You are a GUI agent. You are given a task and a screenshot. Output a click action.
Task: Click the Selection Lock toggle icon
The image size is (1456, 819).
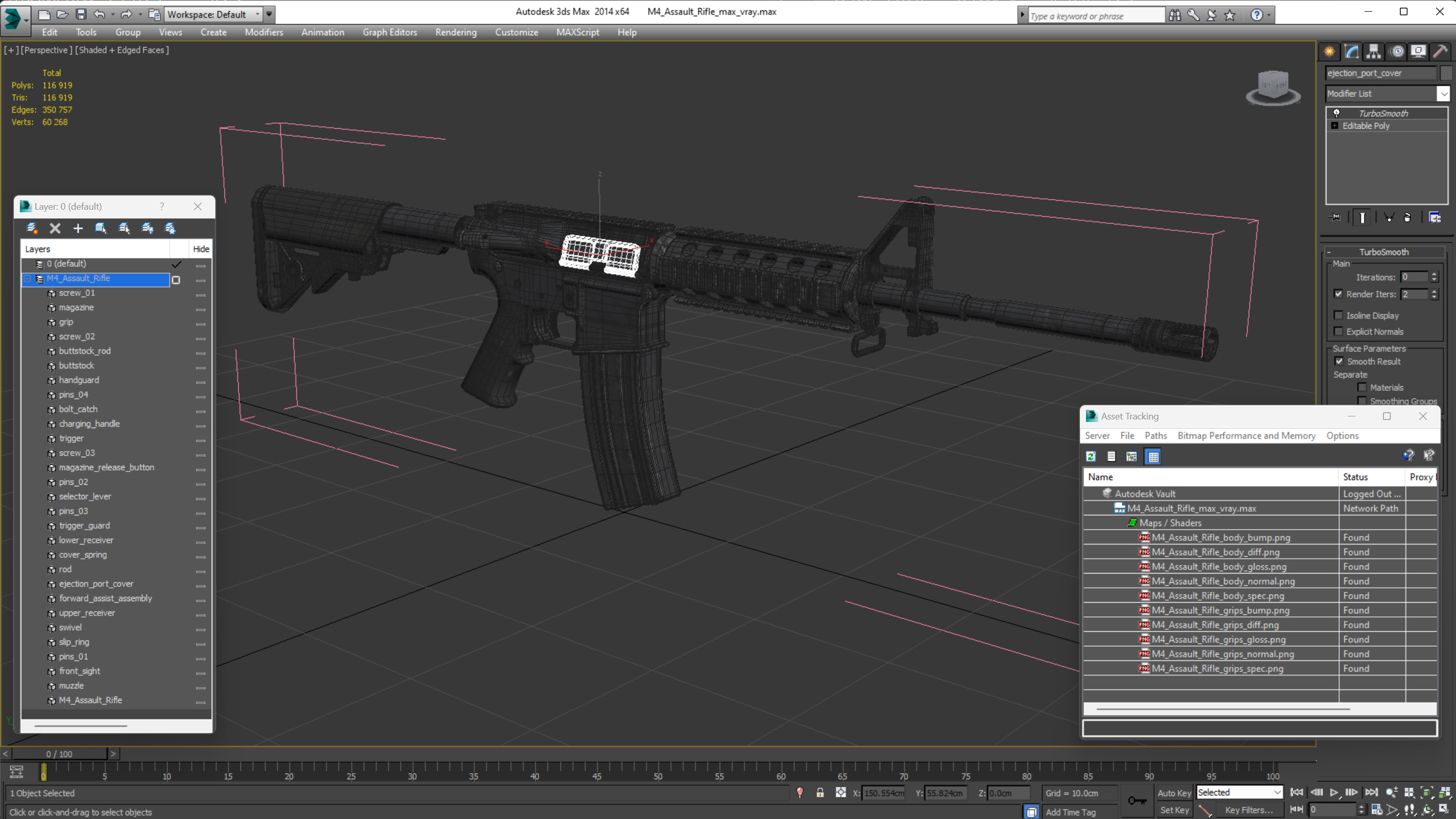click(x=820, y=792)
